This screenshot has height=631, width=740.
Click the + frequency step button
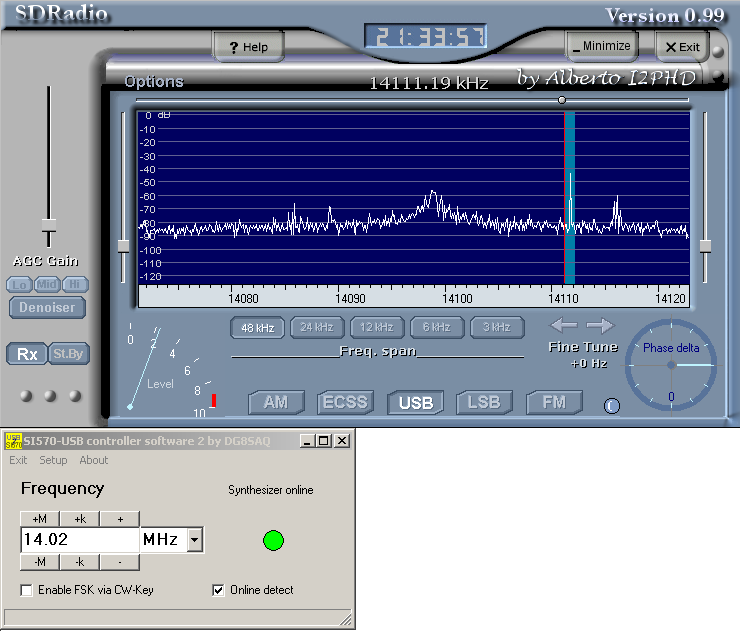tap(120, 519)
